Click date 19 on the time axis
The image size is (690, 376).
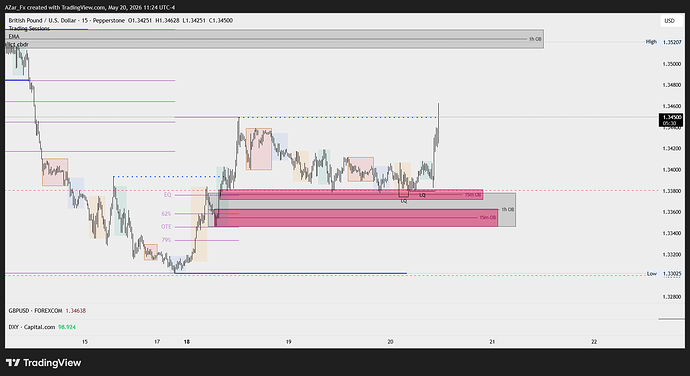289,342
